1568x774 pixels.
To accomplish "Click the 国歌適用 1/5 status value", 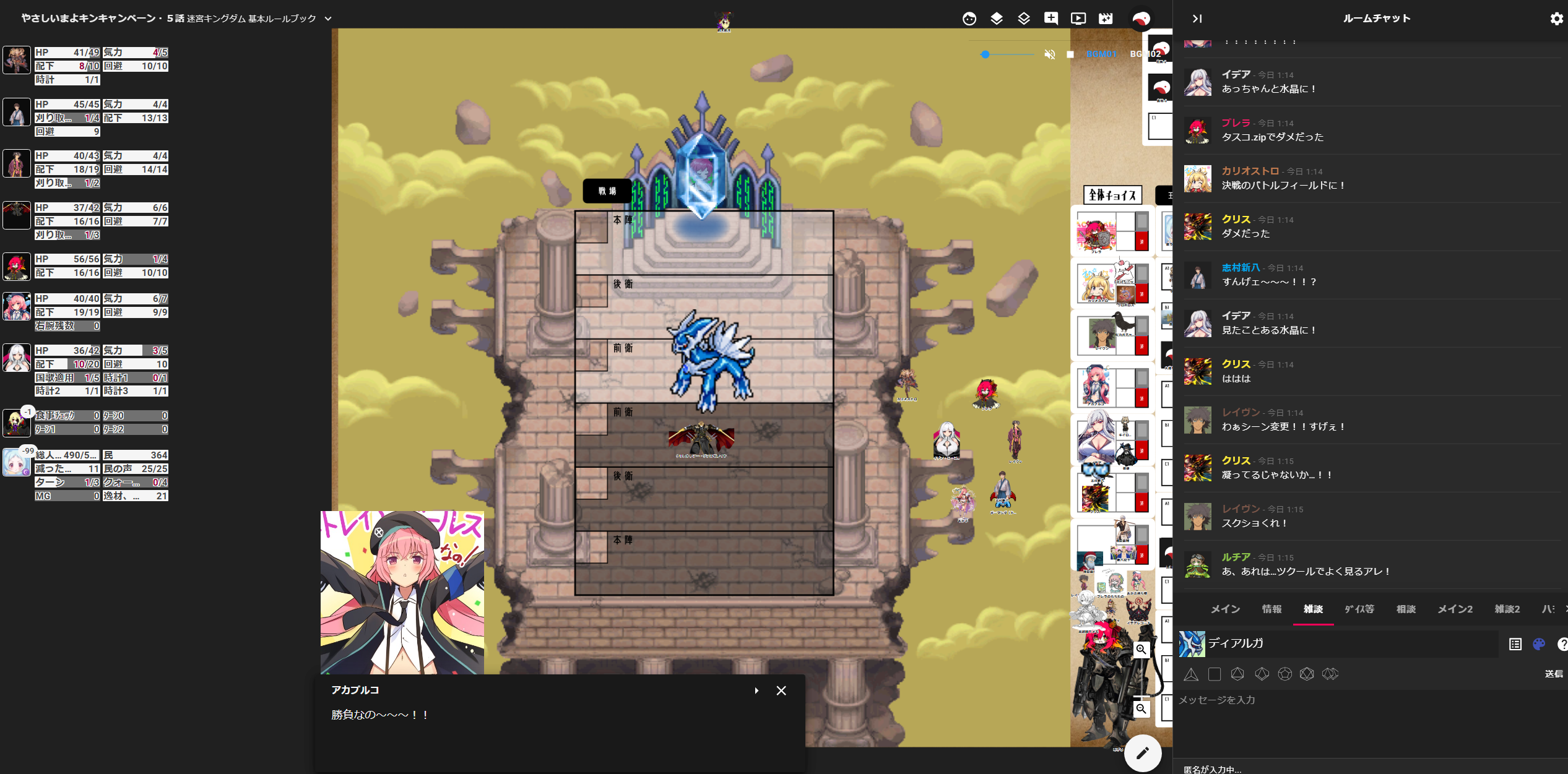I will point(67,378).
